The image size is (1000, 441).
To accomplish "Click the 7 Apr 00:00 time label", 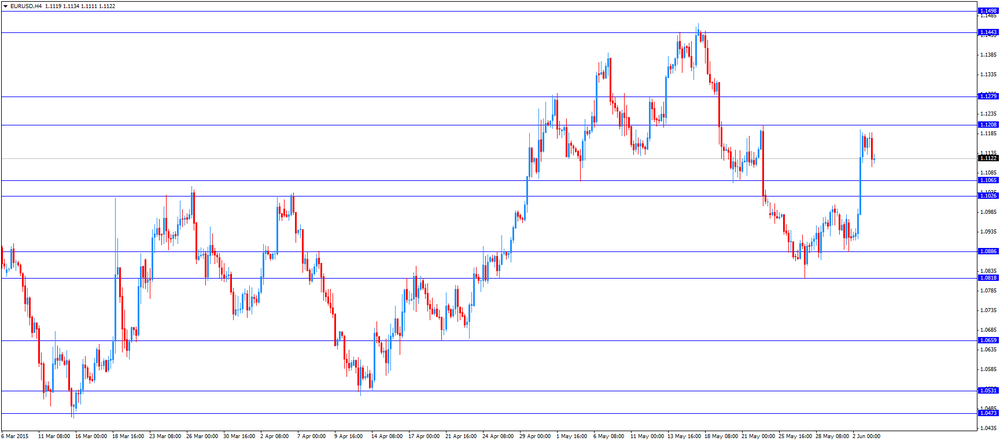I will click(311, 436).
